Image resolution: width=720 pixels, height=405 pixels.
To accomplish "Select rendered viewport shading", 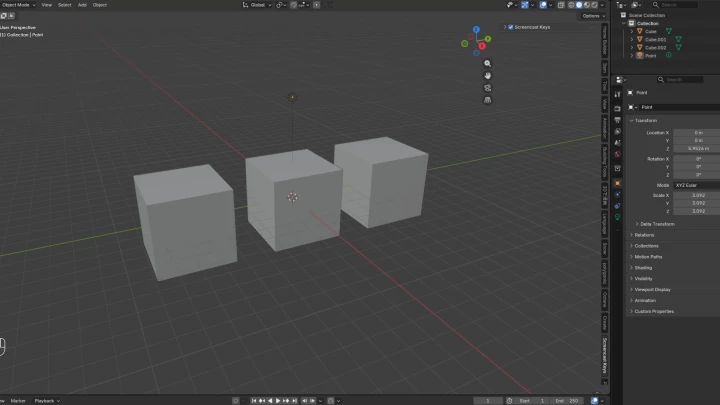I will [x=595, y=5].
